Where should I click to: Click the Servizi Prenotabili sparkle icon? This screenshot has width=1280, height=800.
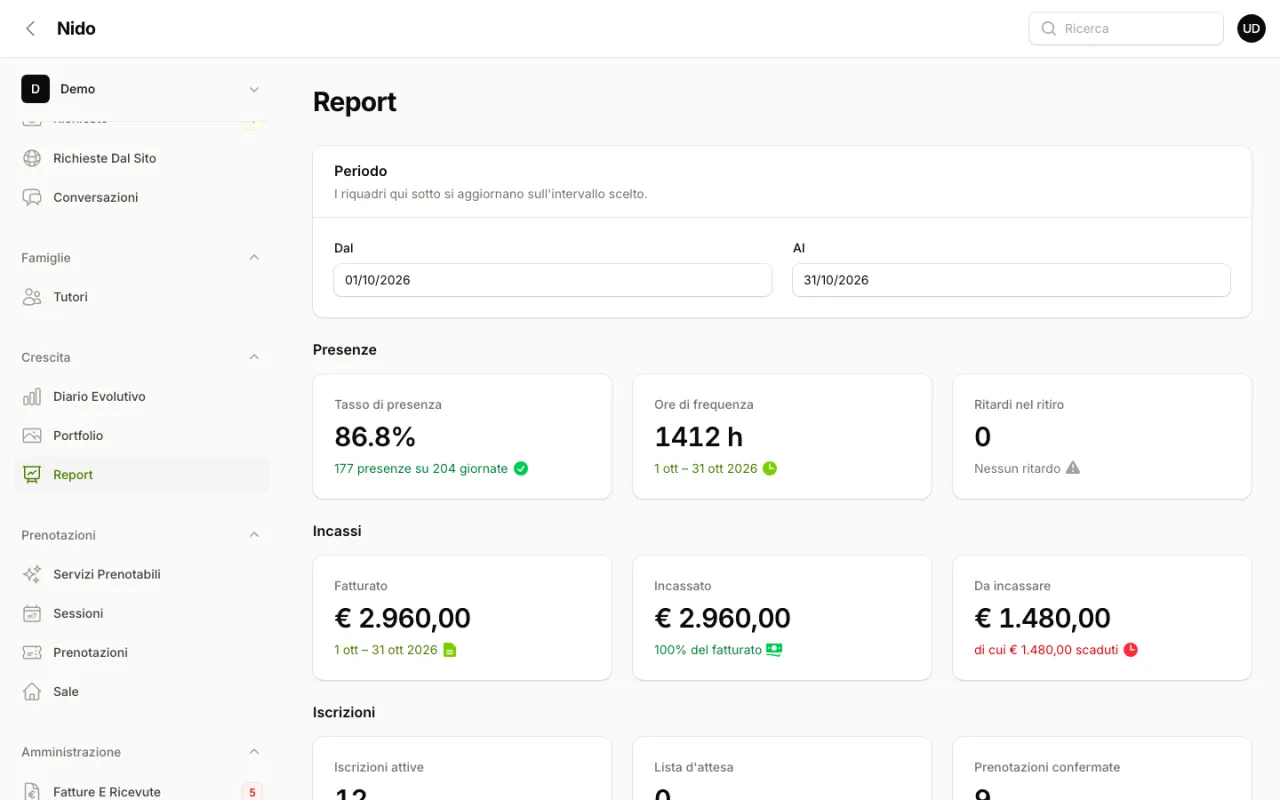32,574
